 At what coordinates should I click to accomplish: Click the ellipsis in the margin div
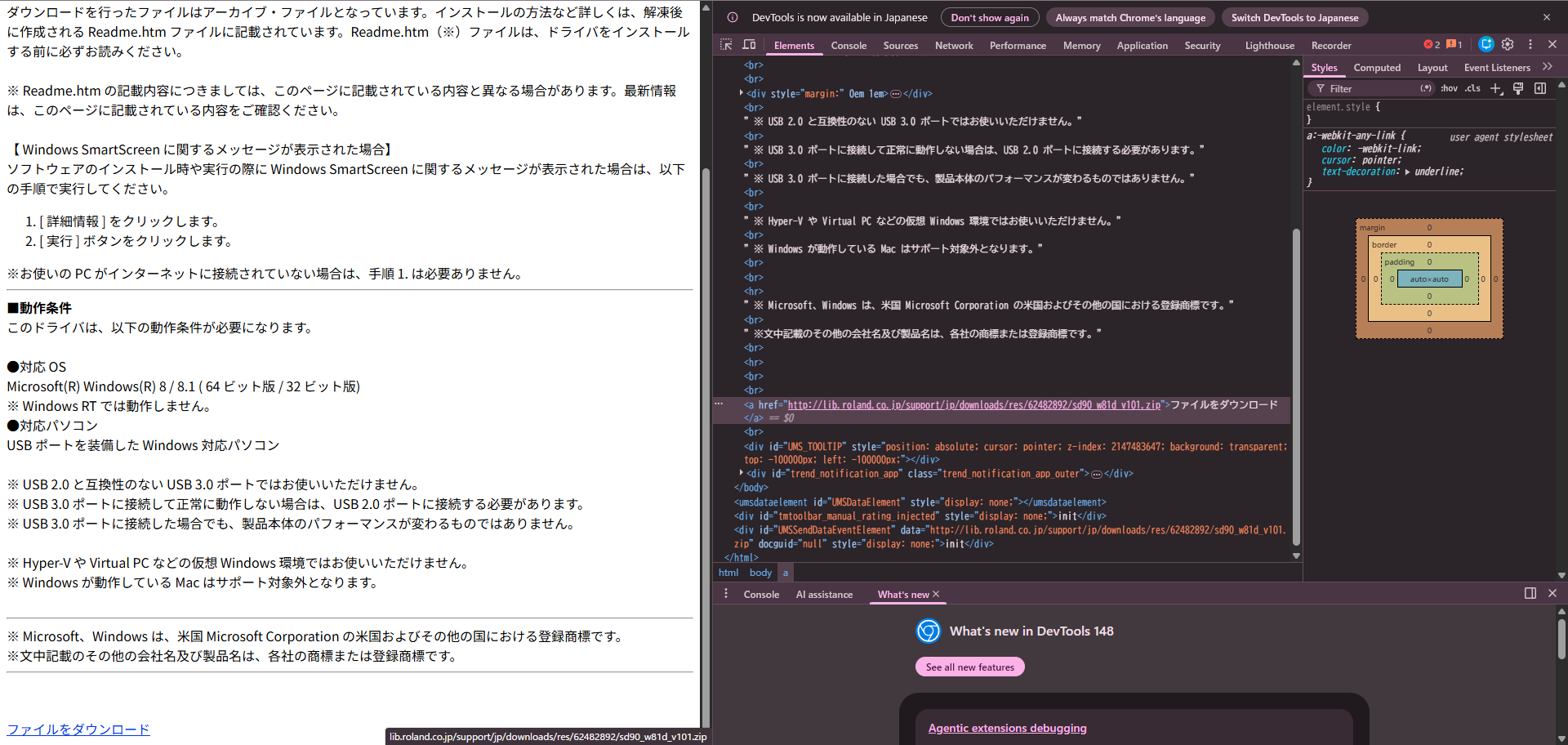coord(896,94)
